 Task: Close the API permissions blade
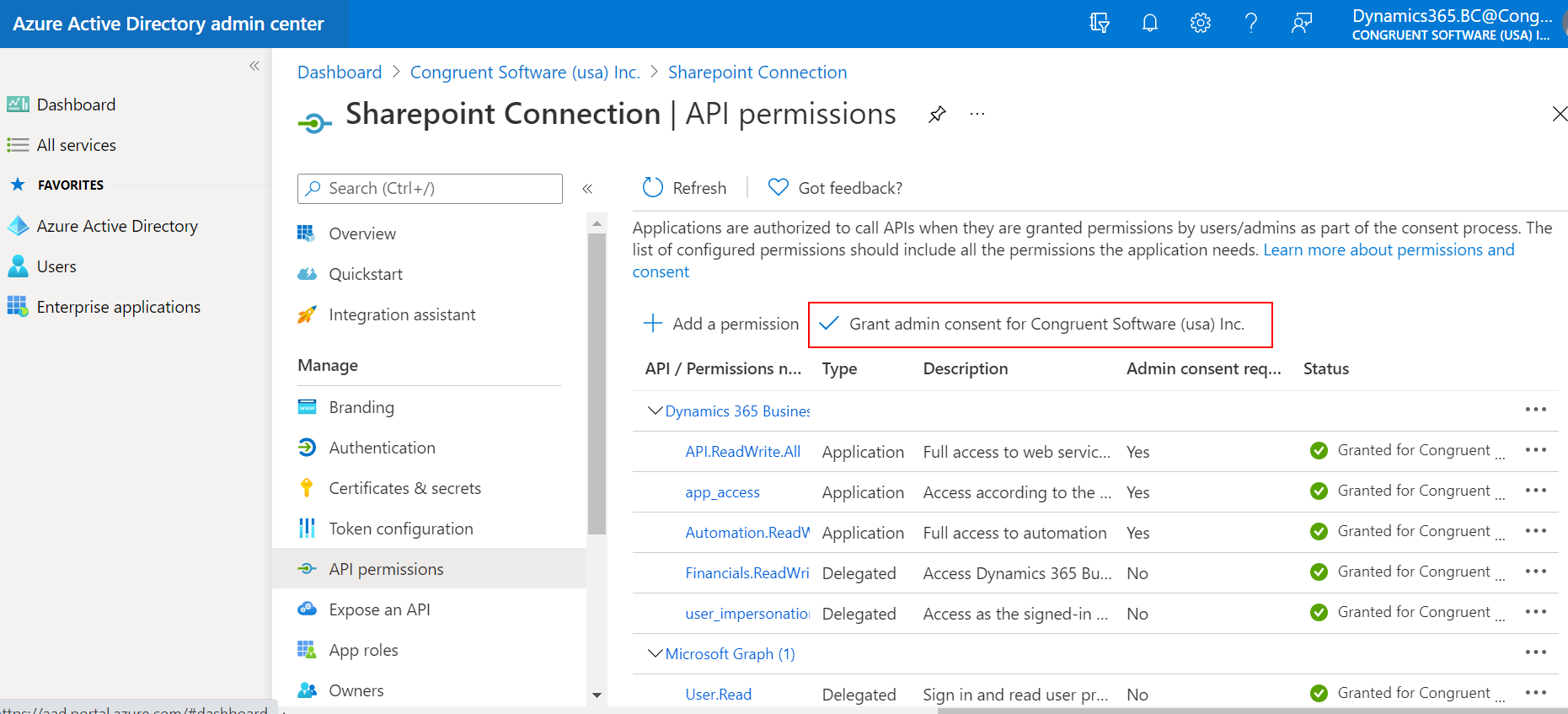(x=1560, y=114)
